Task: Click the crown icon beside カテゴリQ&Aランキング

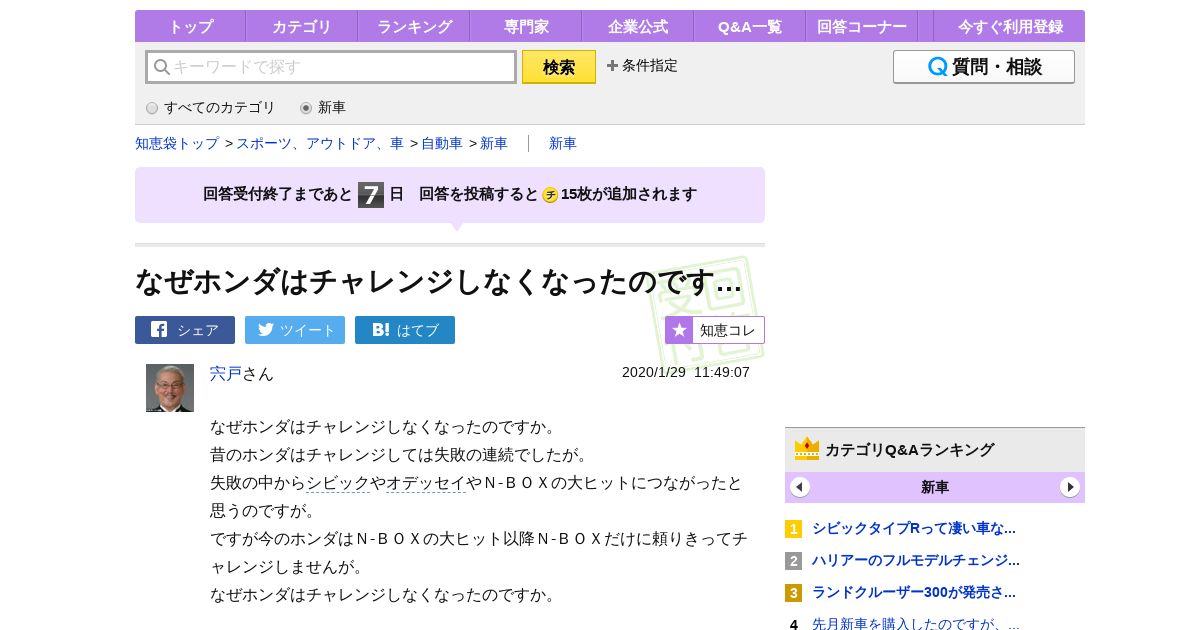Action: point(807,449)
